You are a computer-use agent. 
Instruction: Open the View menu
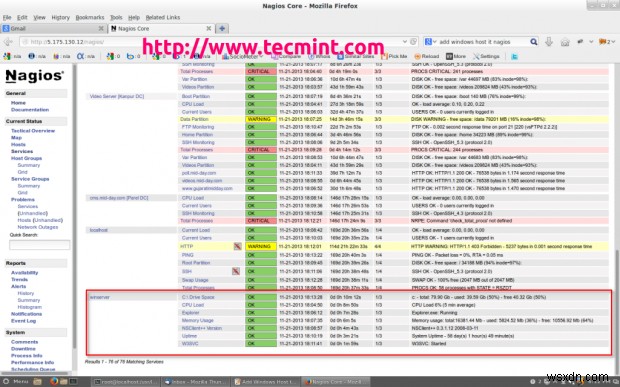39,17
